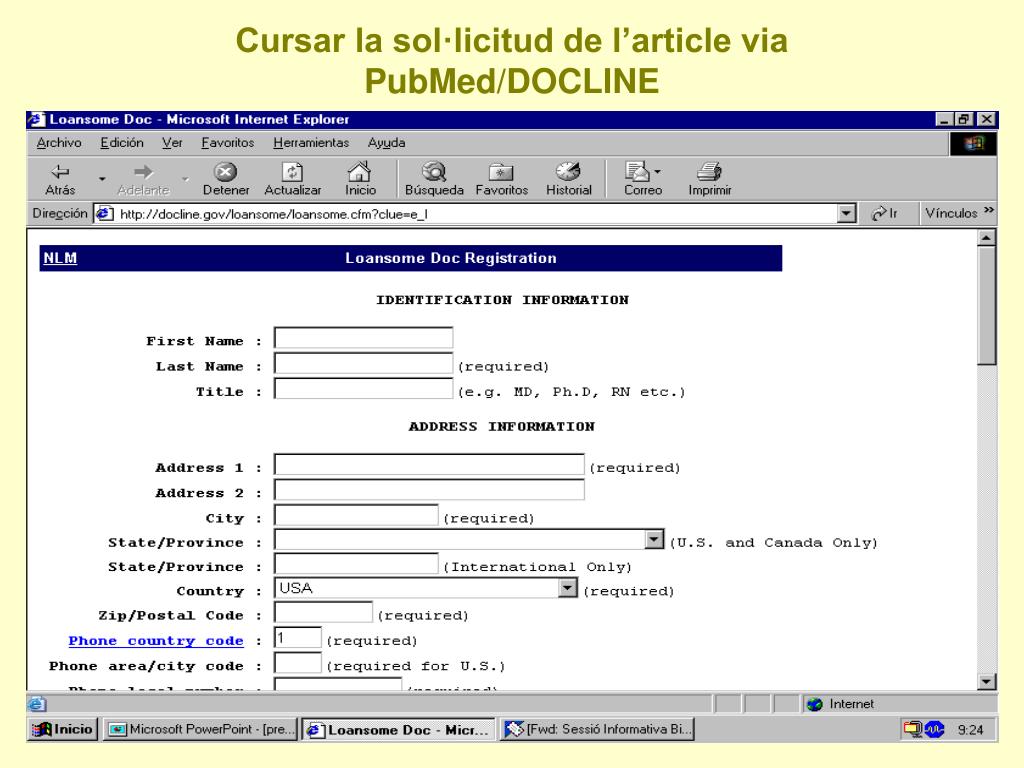Click the Internet Explorer title bar icon
The width and height of the screenshot is (1024, 768).
coord(37,120)
